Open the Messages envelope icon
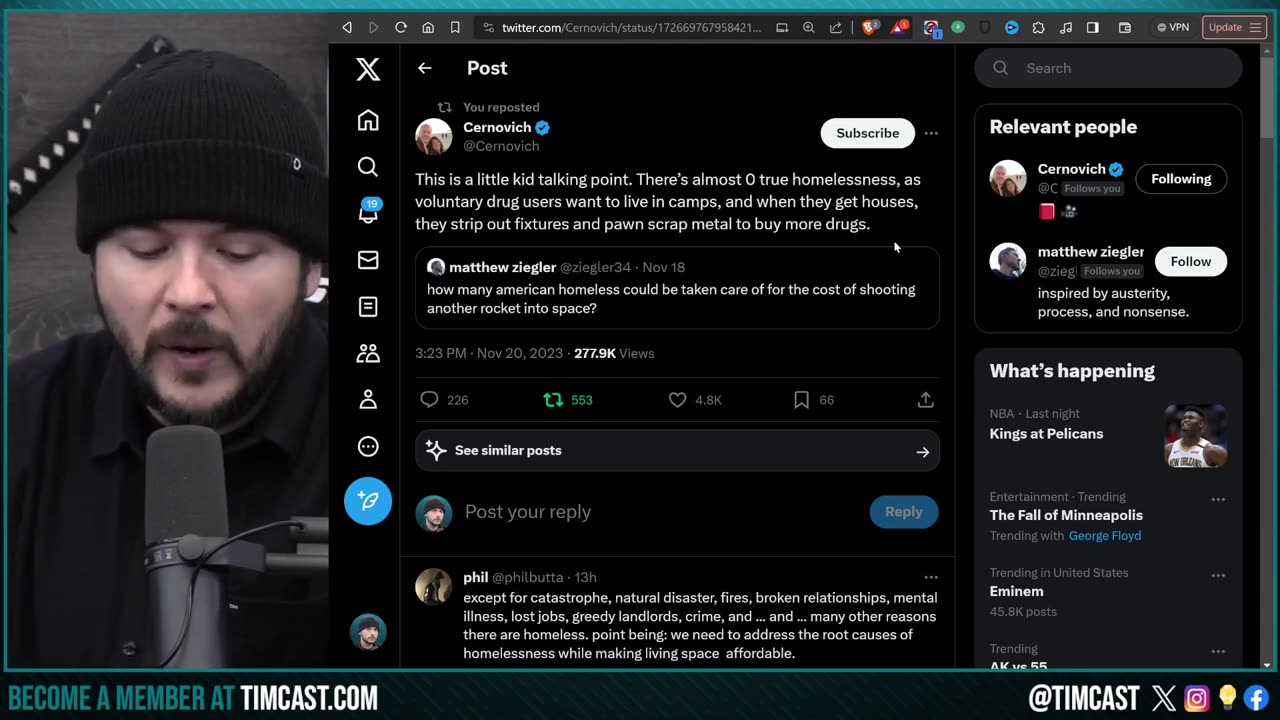The width and height of the screenshot is (1280, 720). (x=368, y=260)
